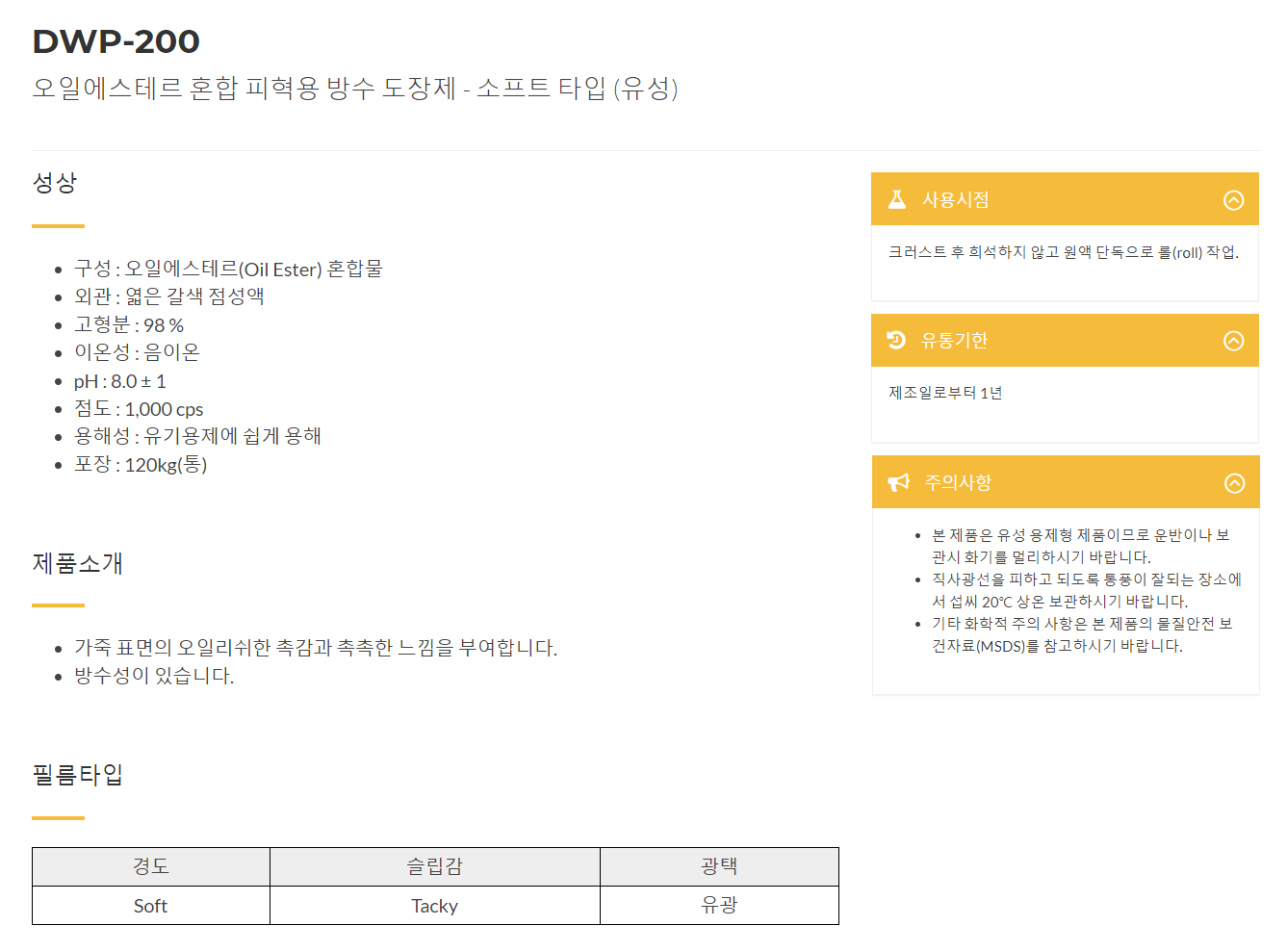Click the DWP-200 product title

point(116,41)
